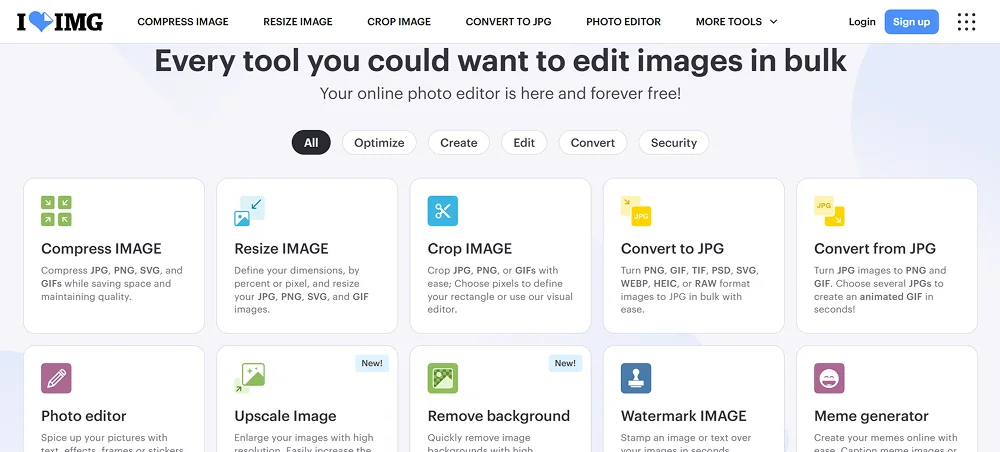Click the Crop IMAGE scissors icon
Image resolution: width=1000 pixels, height=452 pixels.
point(442,211)
